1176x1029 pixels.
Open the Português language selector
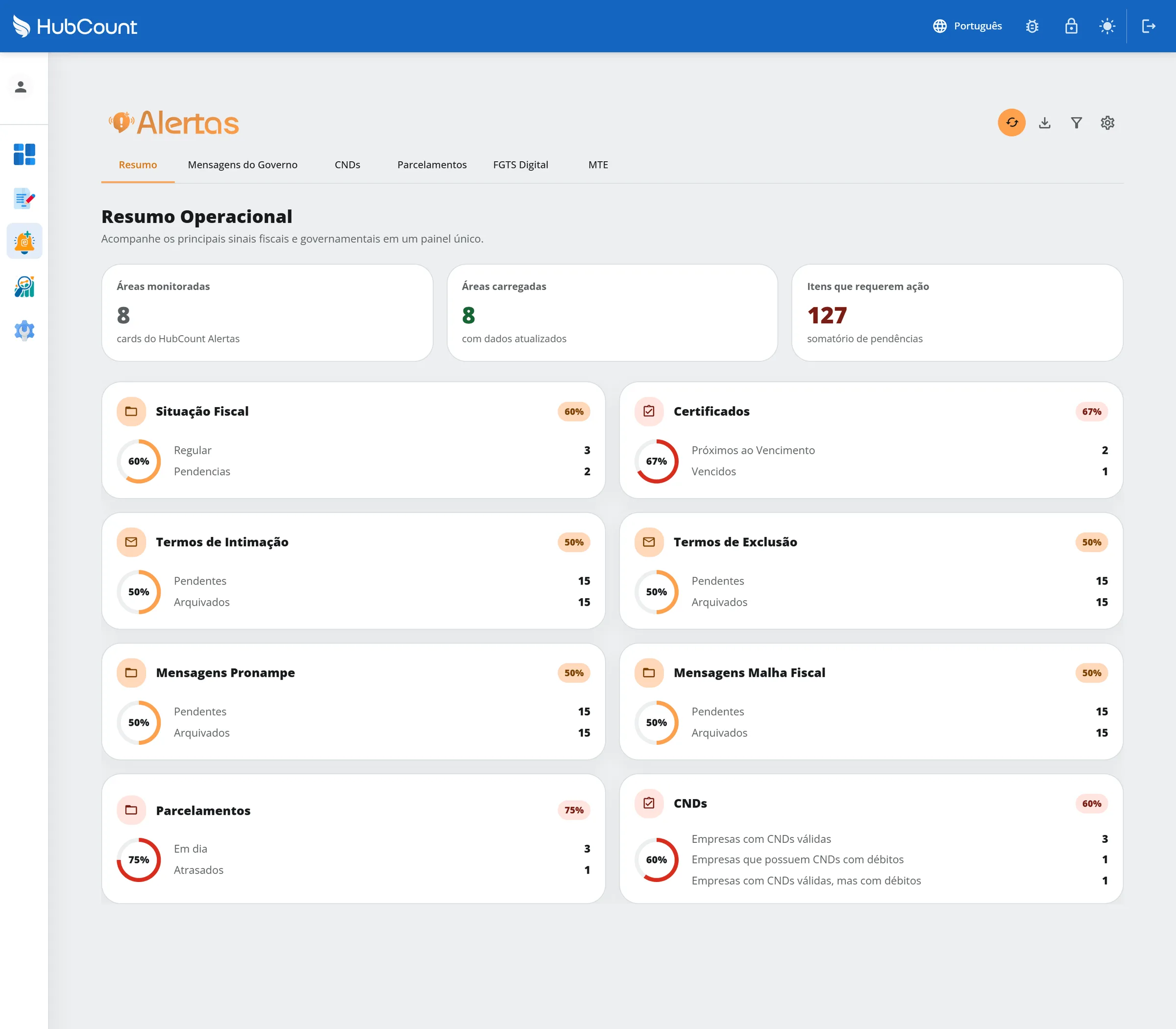(967, 26)
